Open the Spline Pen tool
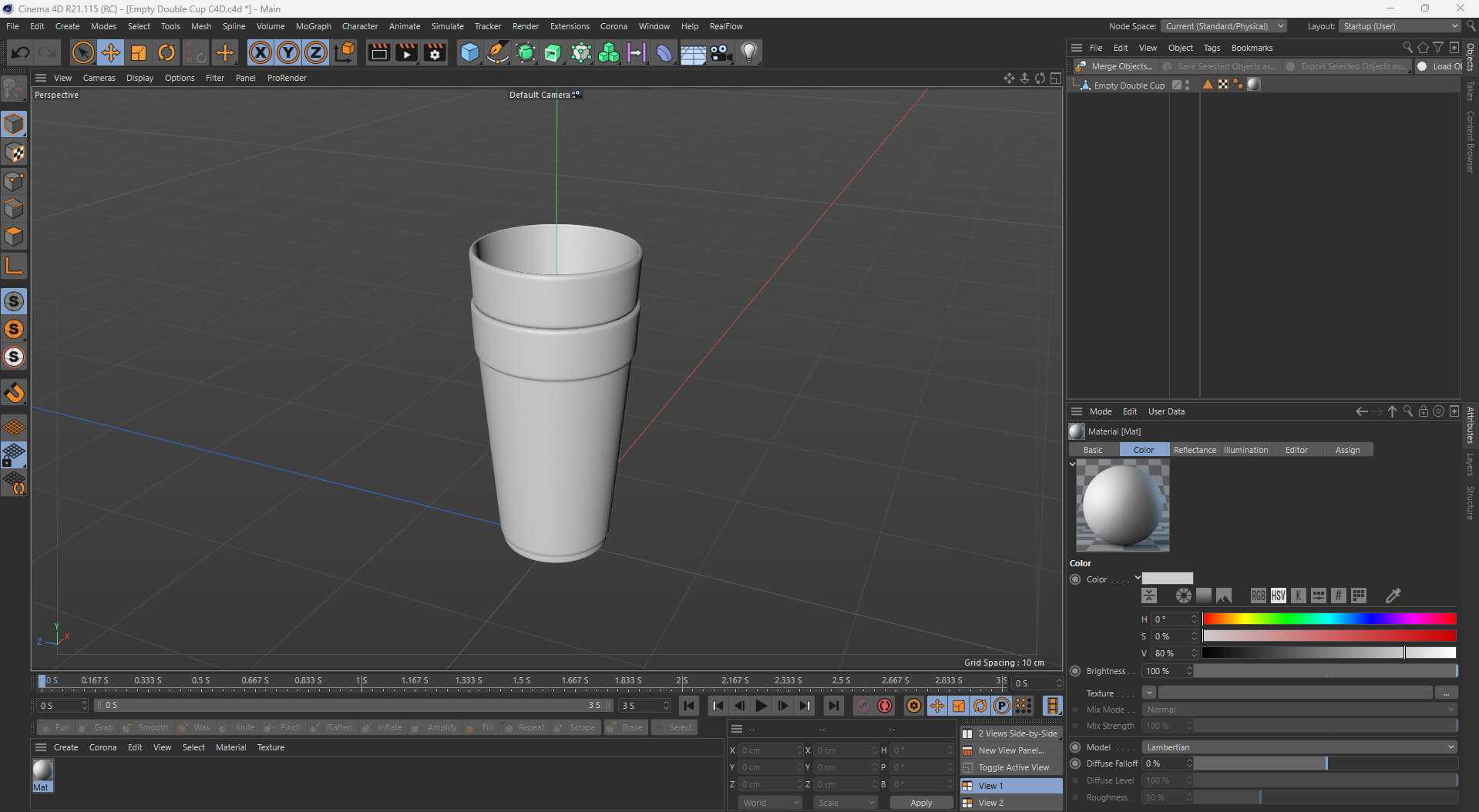The image size is (1479, 812). tap(498, 52)
